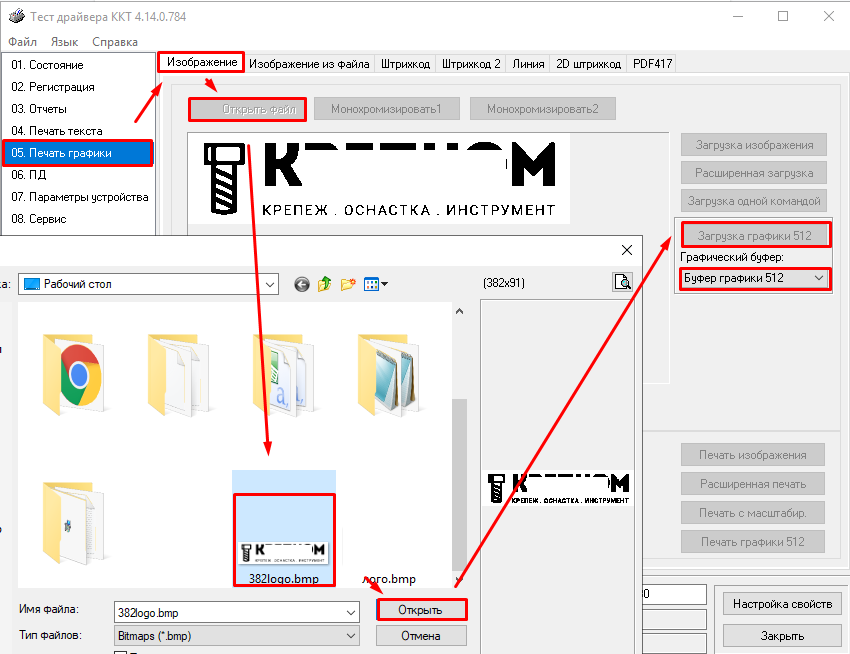Screen dimensions: 850x654
Task: Click the Настройка свойств button
Action: (782, 604)
